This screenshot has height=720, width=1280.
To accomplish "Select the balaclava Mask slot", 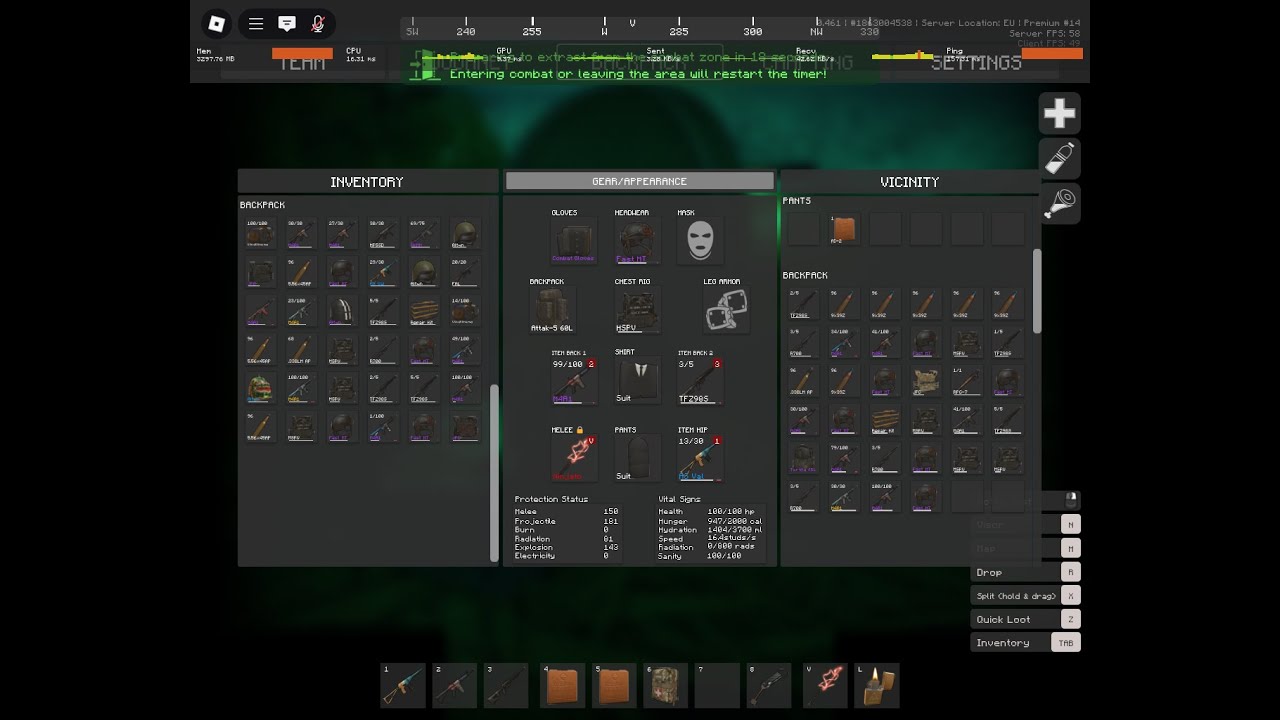I will [699, 240].
